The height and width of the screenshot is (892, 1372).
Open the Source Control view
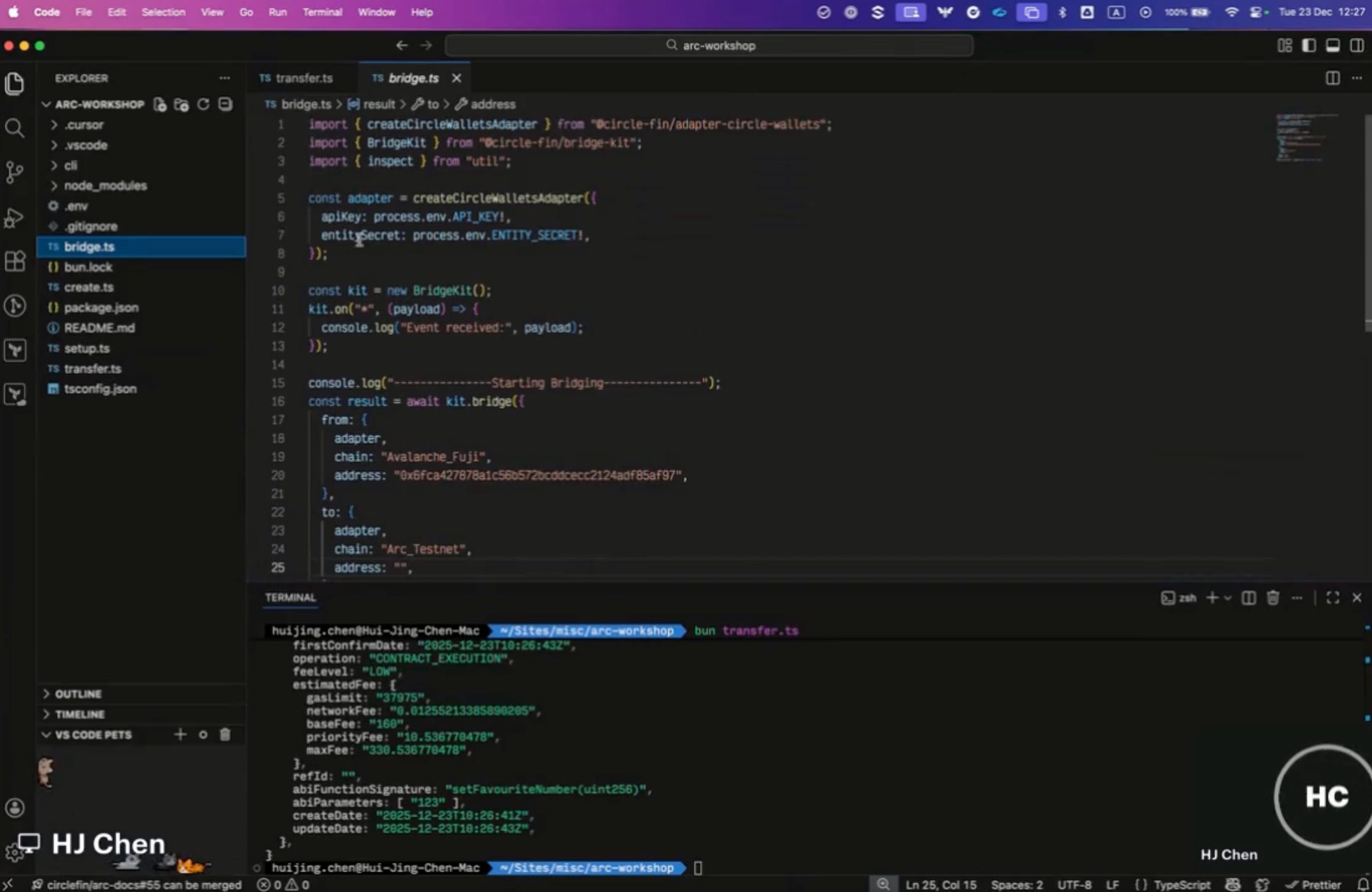coord(15,173)
